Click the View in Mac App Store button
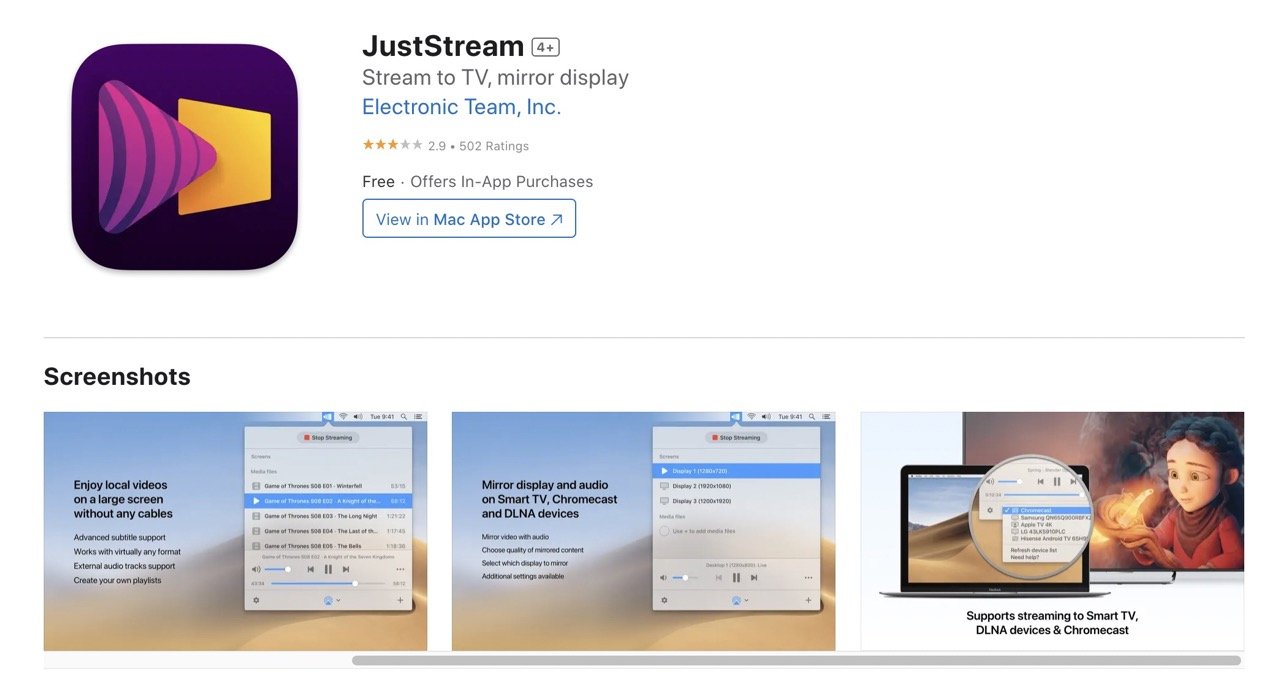Viewport: 1280px width, 695px height. (x=469, y=219)
